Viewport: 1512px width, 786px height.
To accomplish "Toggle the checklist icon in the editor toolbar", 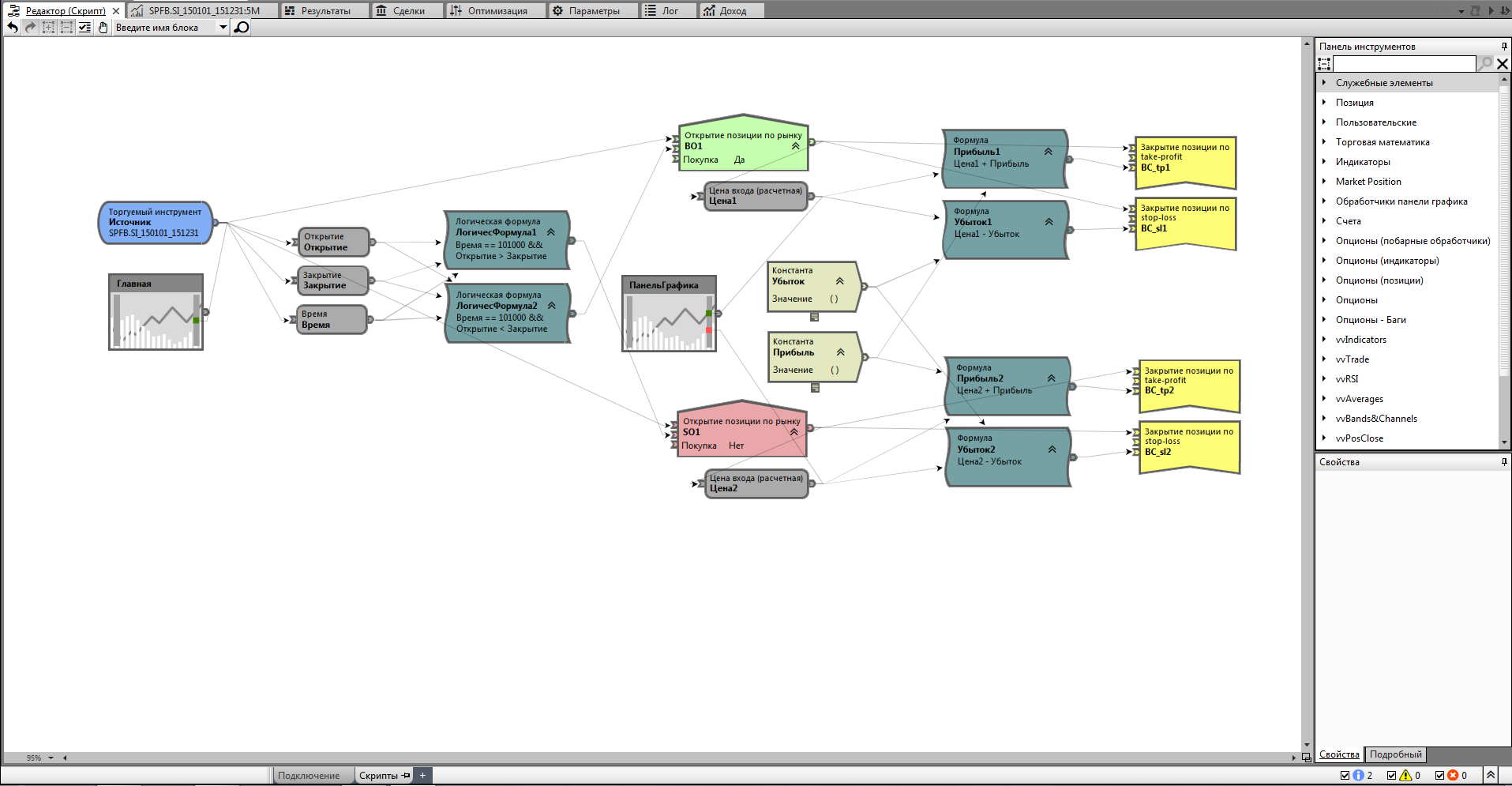I will (x=84, y=28).
